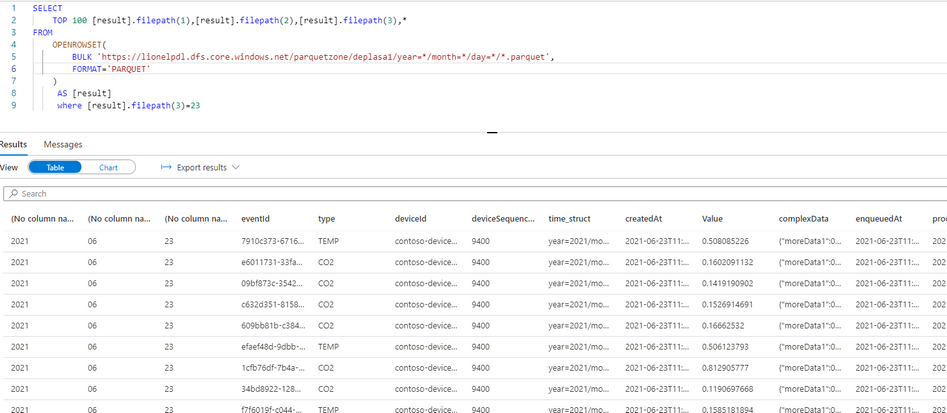
Task: Click the Export results arrow icon
Action: (x=166, y=167)
